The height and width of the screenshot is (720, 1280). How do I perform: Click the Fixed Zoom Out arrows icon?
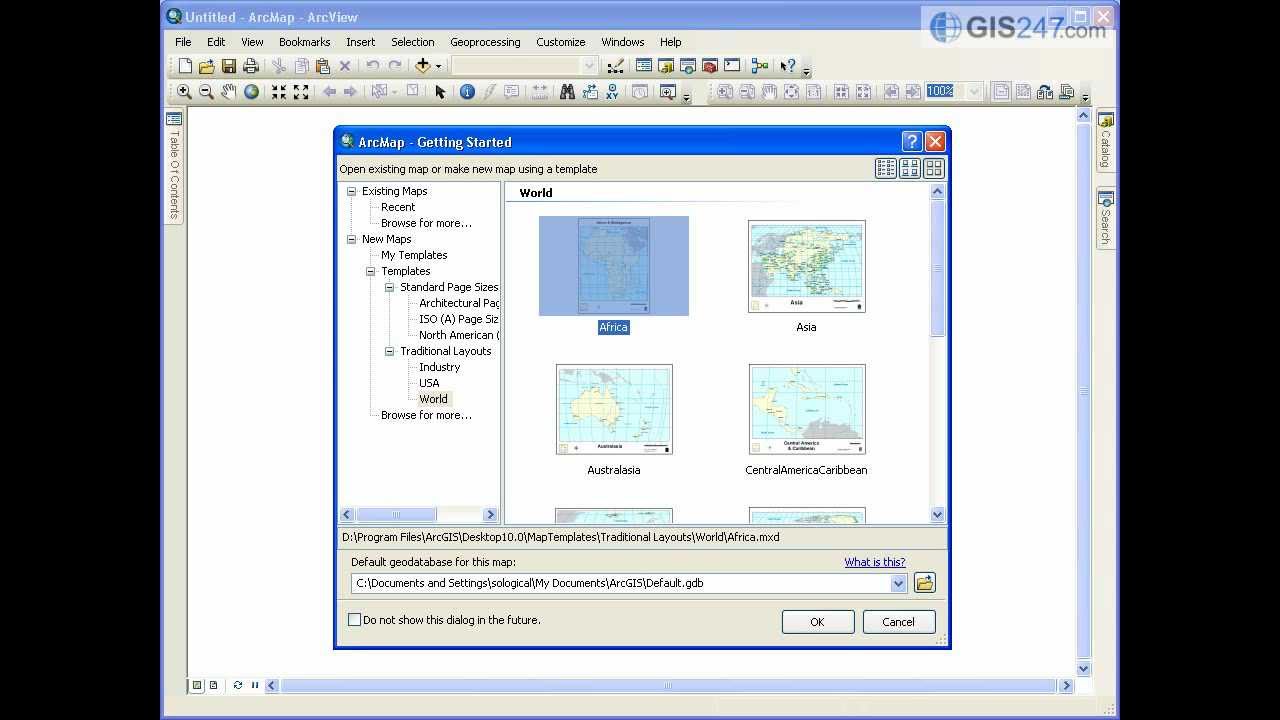tap(301, 92)
